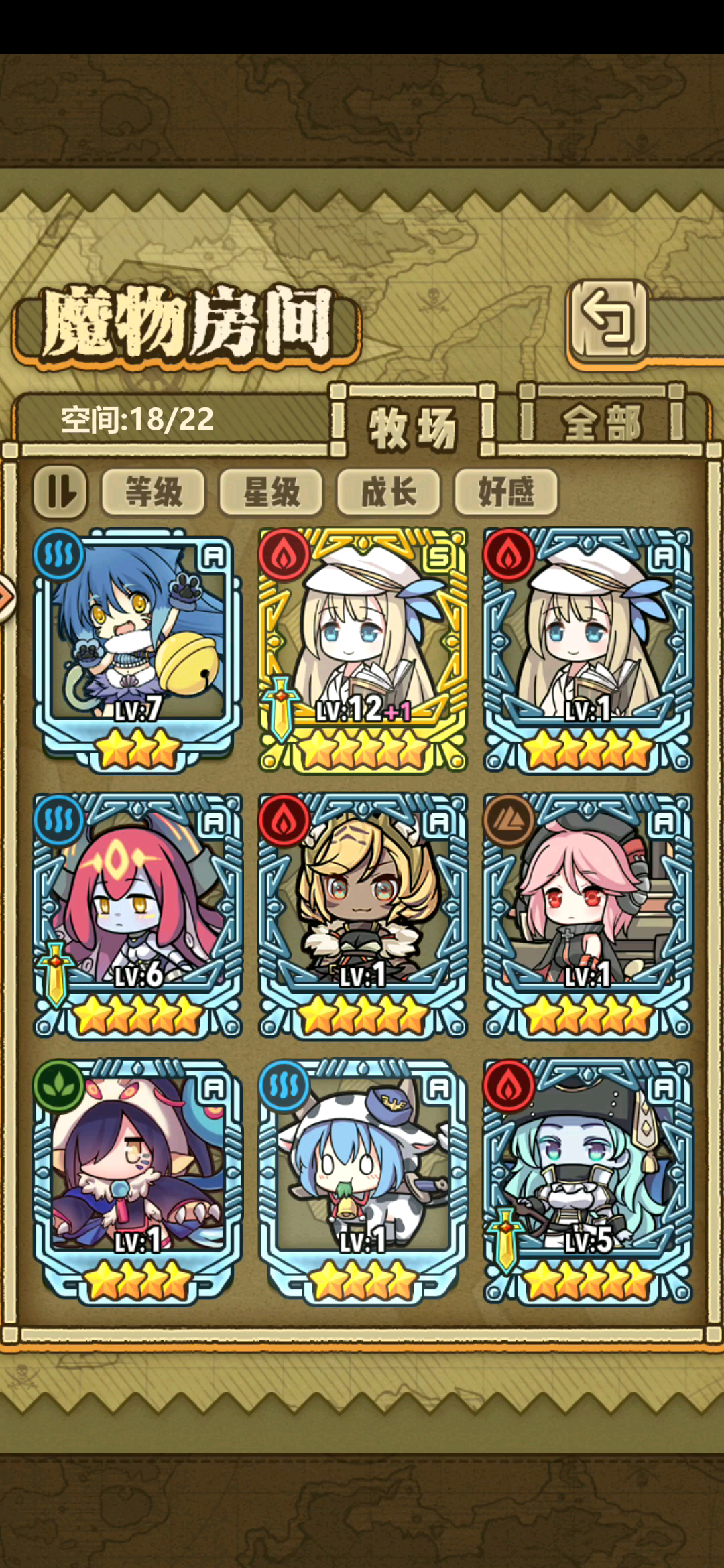
Task: Click the S rank badge on golden card
Action: click(x=439, y=556)
